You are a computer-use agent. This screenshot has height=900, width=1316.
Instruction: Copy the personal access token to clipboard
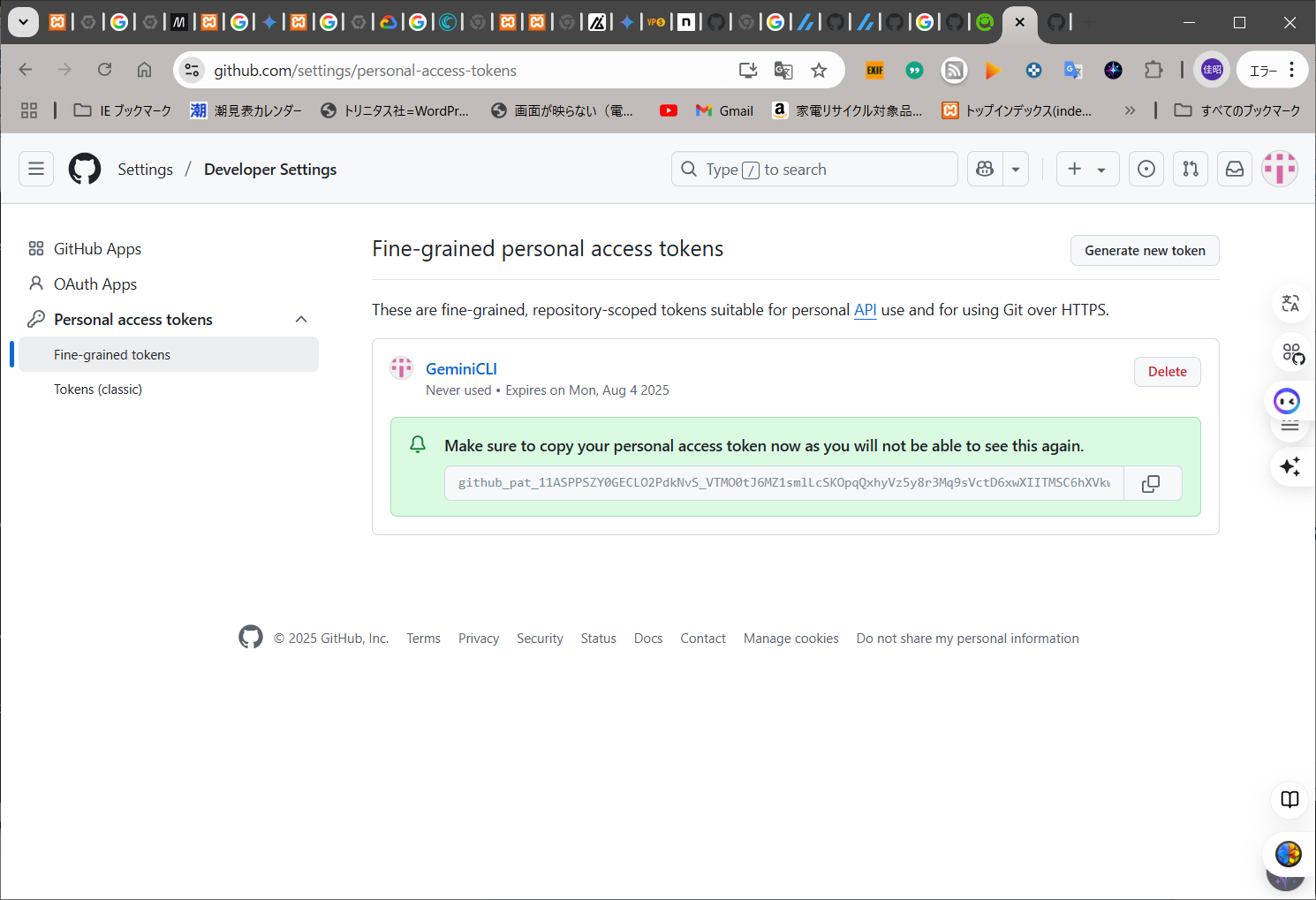coord(1151,483)
